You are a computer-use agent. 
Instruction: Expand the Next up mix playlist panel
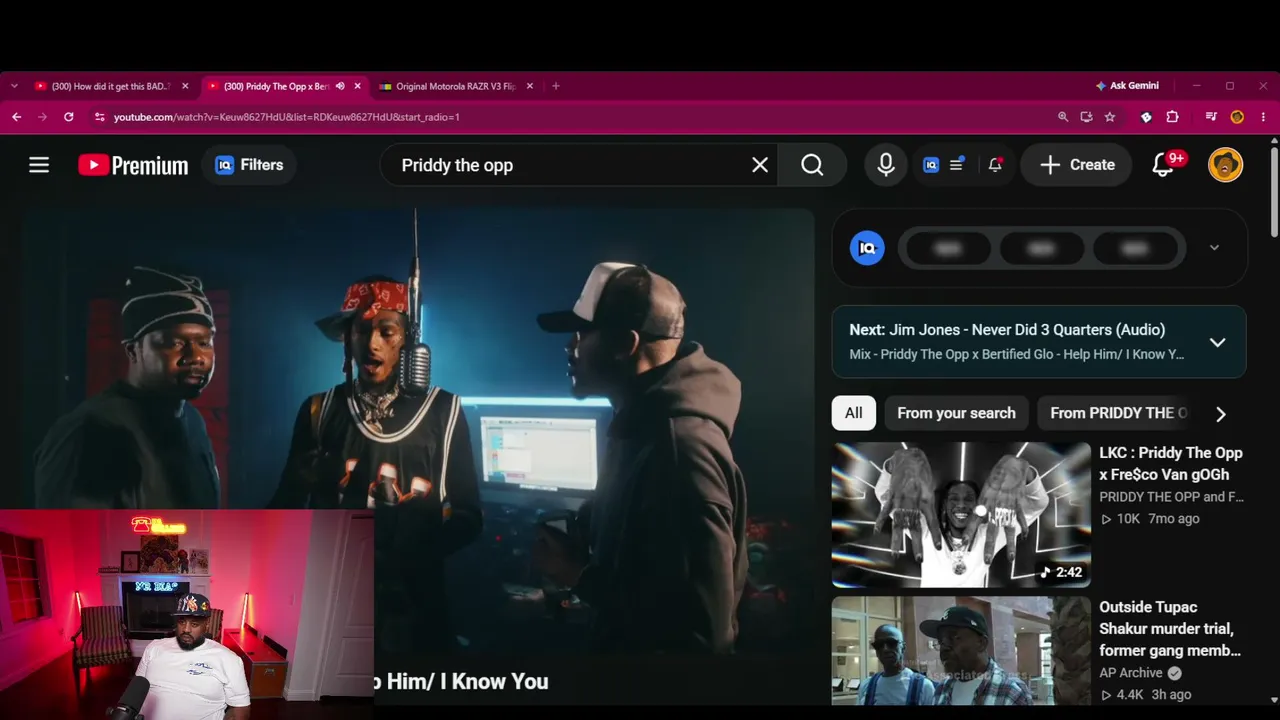(x=1217, y=342)
